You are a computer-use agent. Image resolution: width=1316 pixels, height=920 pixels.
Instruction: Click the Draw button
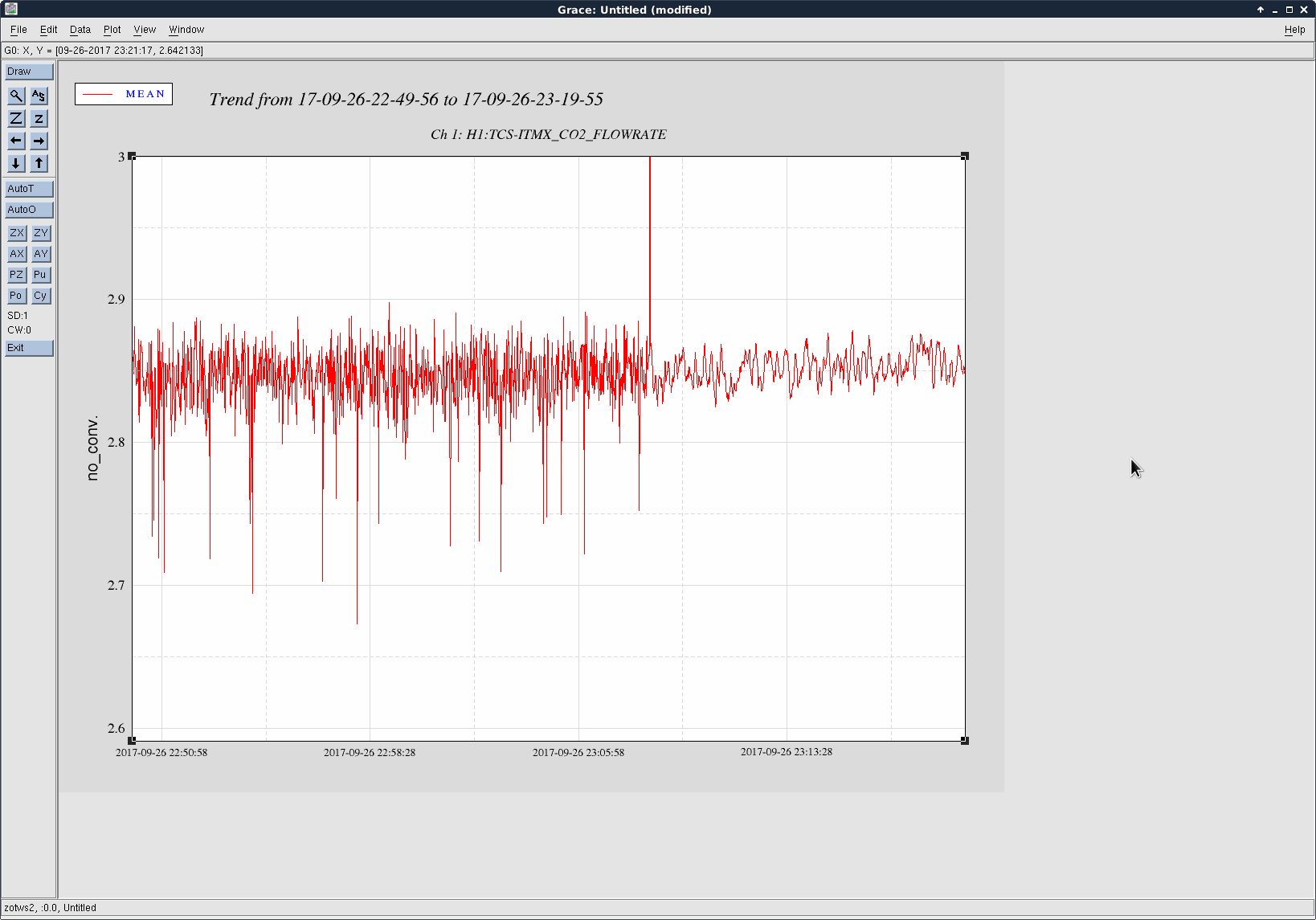click(x=29, y=72)
